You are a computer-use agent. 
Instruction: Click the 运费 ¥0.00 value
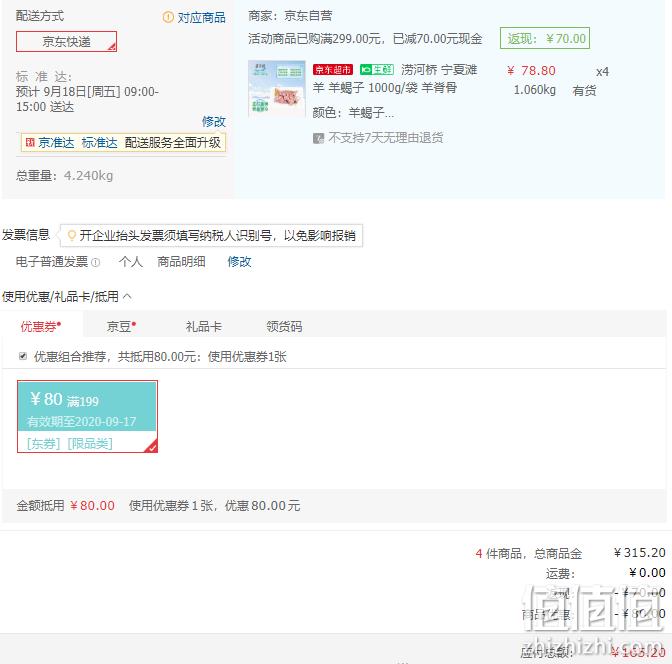click(647, 573)
